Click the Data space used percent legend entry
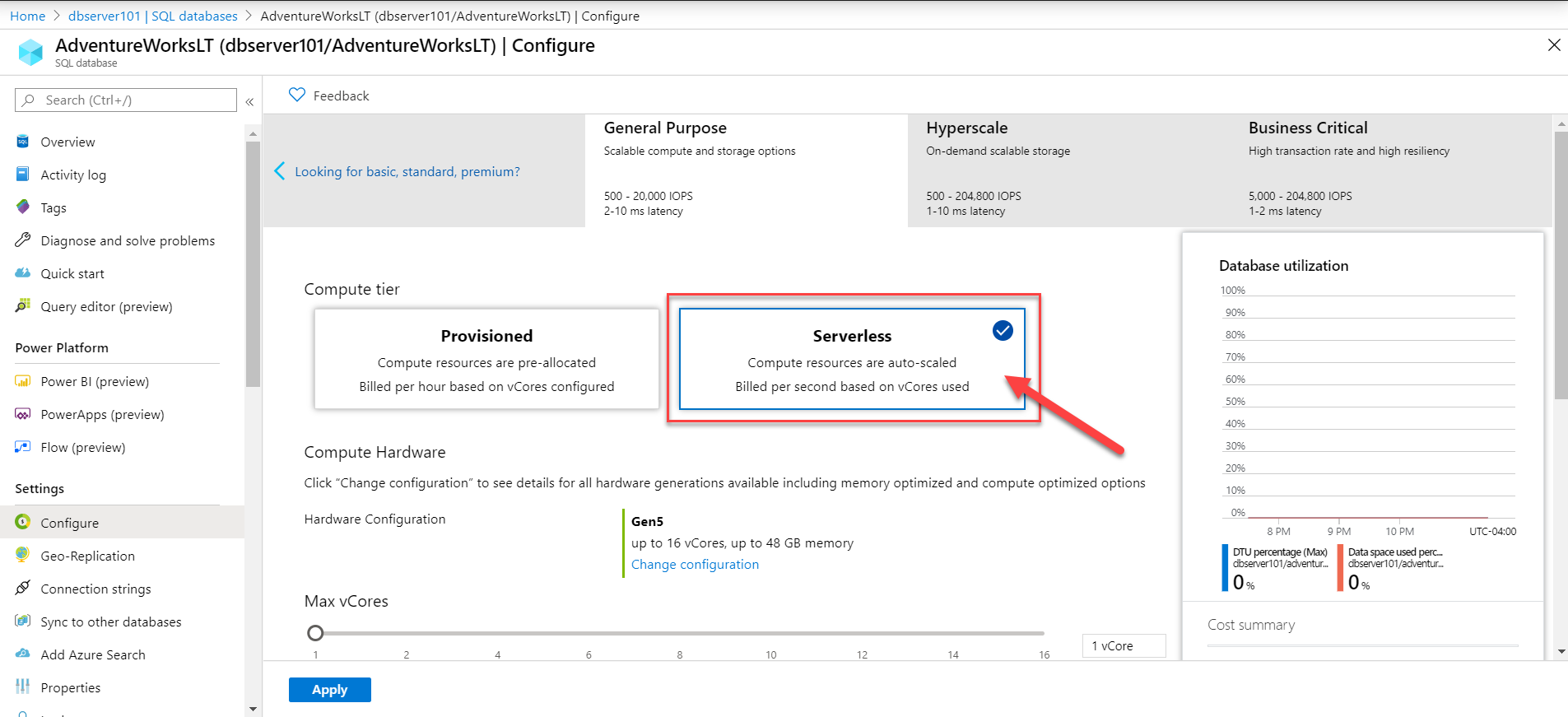 [x=1391, y=568]
